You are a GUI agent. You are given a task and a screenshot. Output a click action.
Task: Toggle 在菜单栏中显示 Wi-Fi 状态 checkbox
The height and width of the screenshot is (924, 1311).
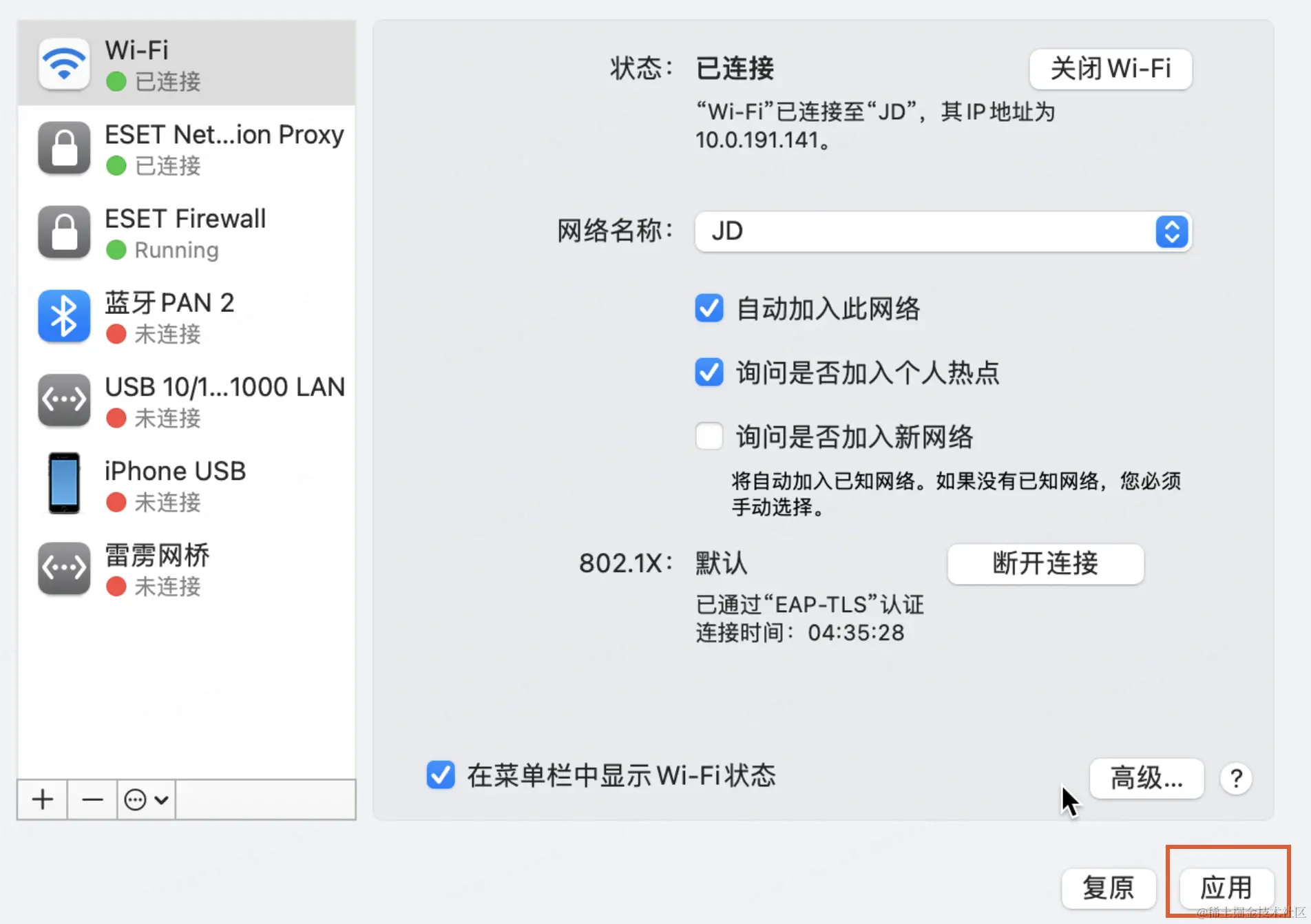[x=441, y=775]
